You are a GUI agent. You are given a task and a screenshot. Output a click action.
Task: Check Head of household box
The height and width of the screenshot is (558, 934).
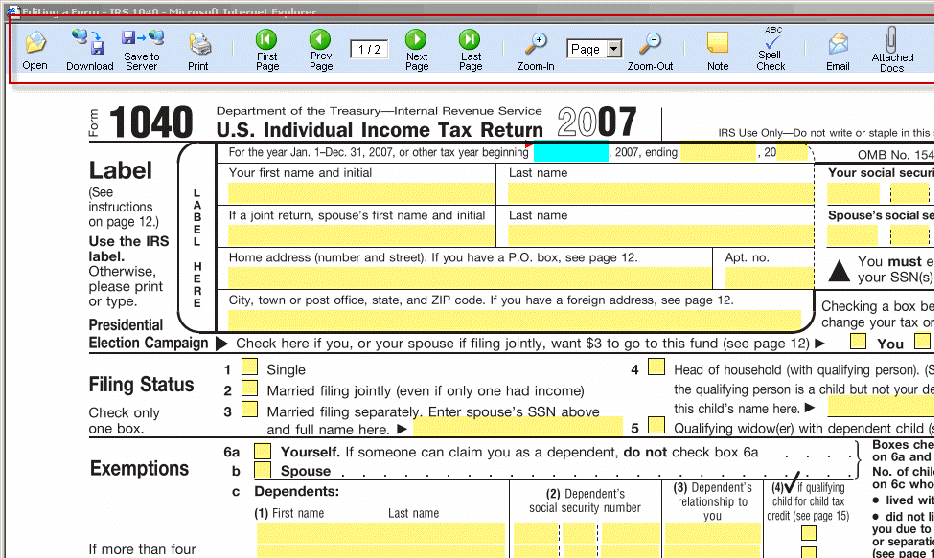point(656,366)
